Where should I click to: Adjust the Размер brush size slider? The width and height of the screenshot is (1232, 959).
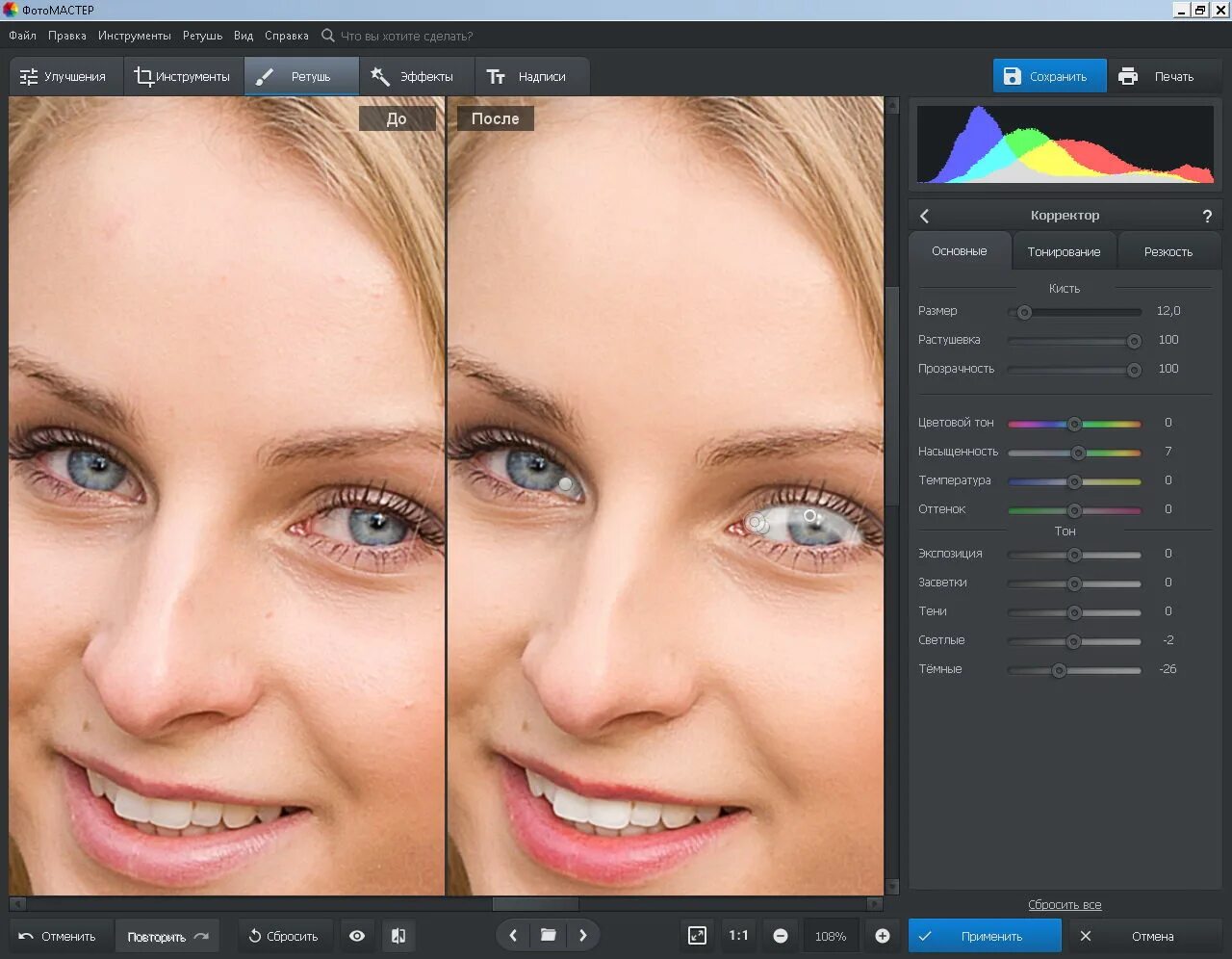click(1074, 312)
